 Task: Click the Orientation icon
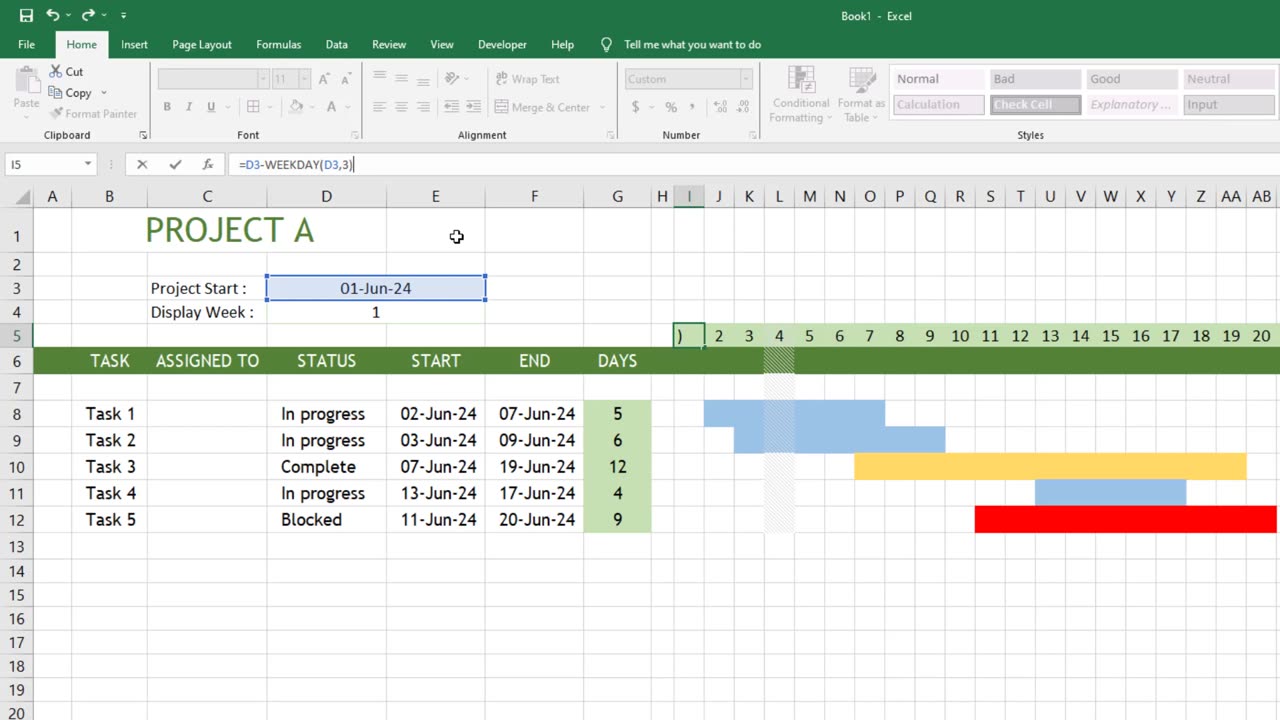452,79
